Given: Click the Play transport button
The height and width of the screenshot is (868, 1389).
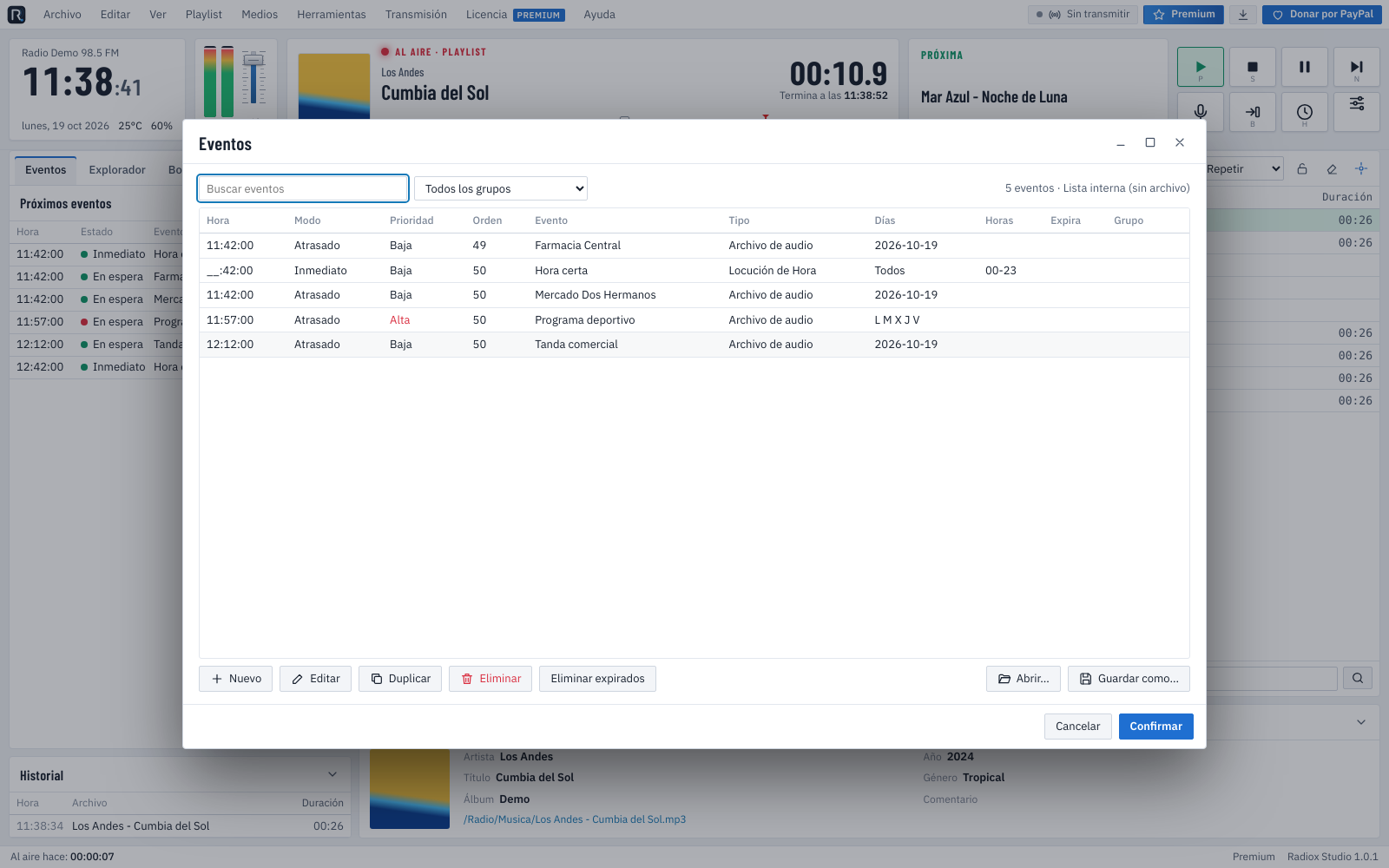Looking at the screenshot, I should (1201, 67).
